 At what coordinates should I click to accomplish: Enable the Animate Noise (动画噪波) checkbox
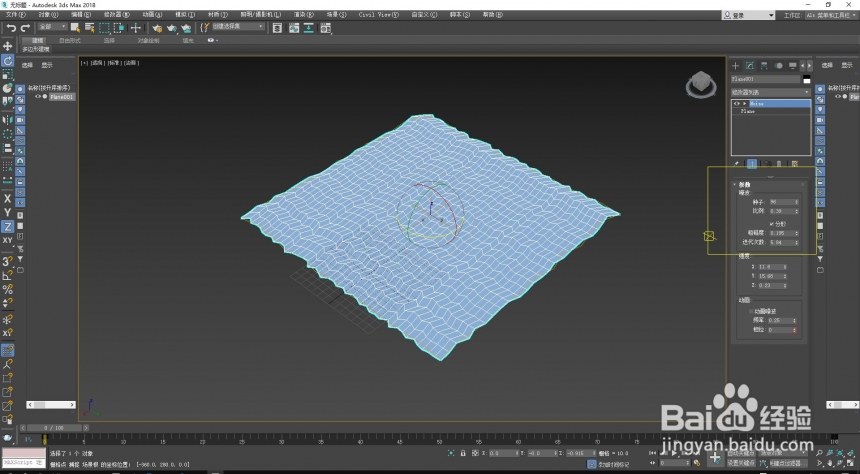pos(751,311)
